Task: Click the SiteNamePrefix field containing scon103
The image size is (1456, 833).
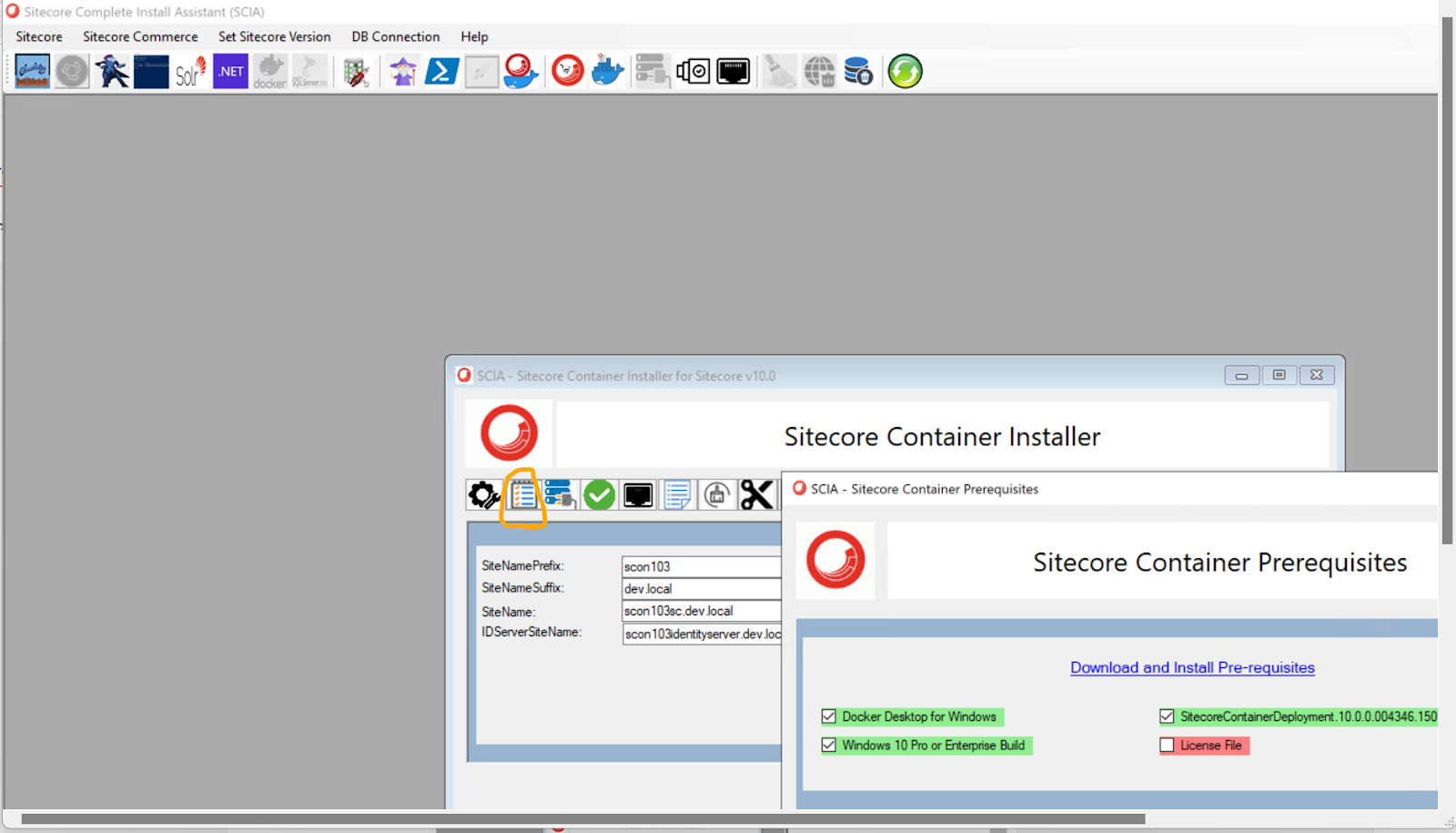Action: [x=702, y=566]
